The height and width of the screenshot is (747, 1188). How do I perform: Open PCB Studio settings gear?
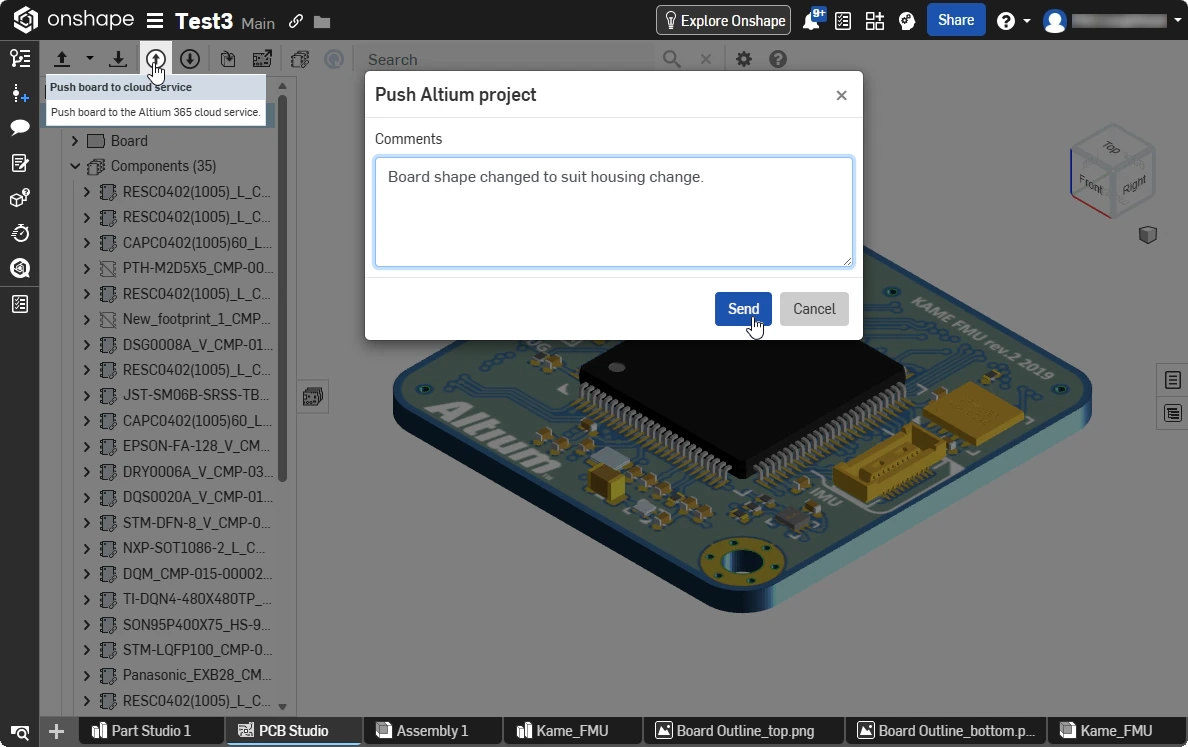pos(744,59)
